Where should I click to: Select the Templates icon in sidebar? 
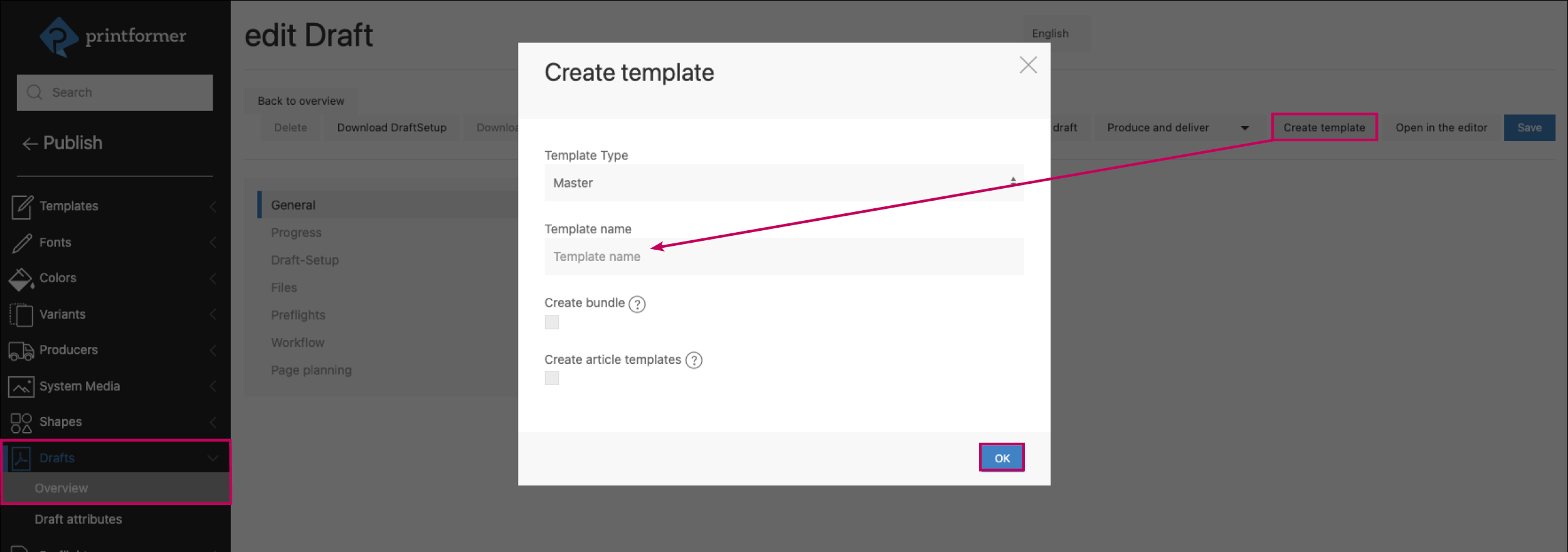point(21,206)
